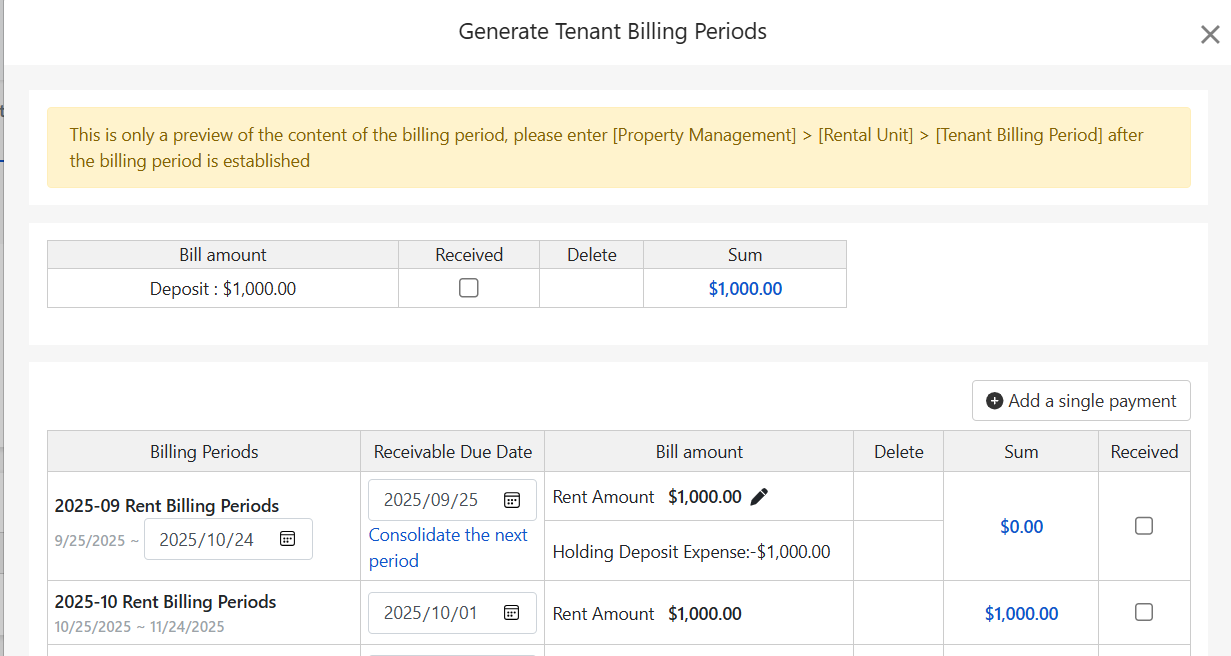1231x656 pixels.
Task: Mark 2025-09 rent billing period as received
Action: click(x=1144, y=526)
